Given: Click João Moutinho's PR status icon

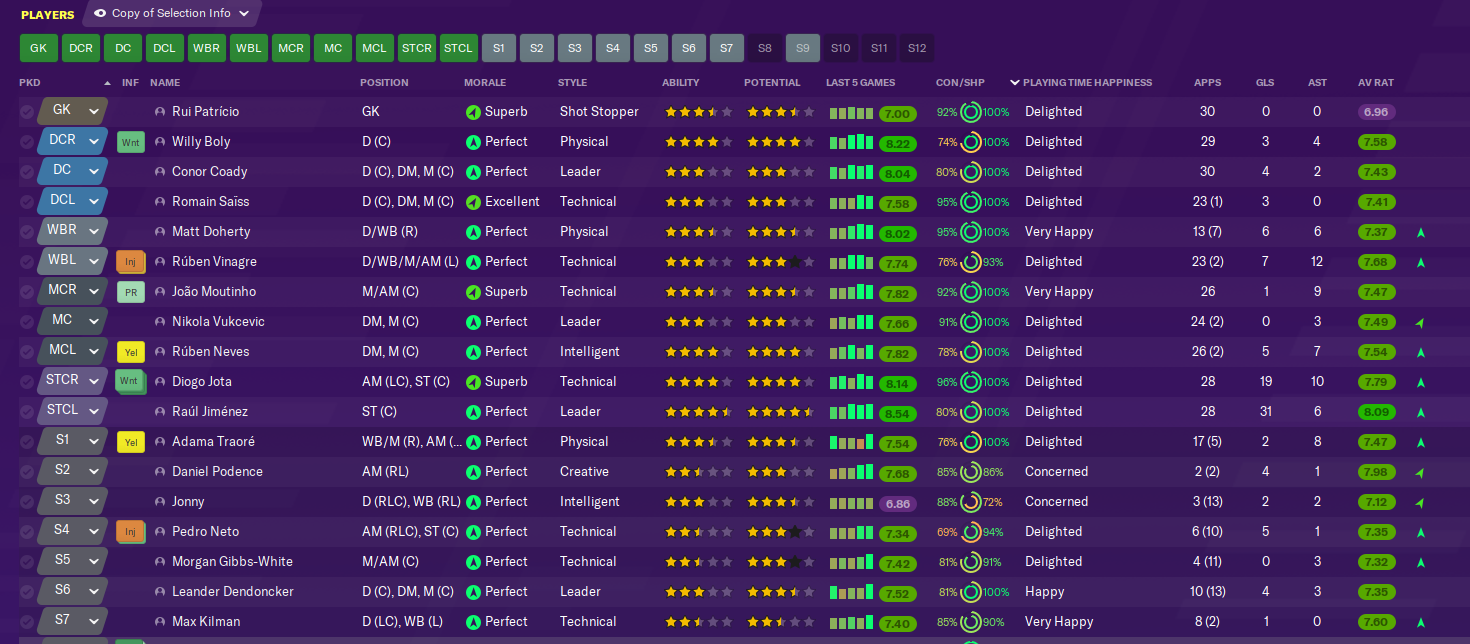Looking at the screenshot, I should [x=131, y=292].
